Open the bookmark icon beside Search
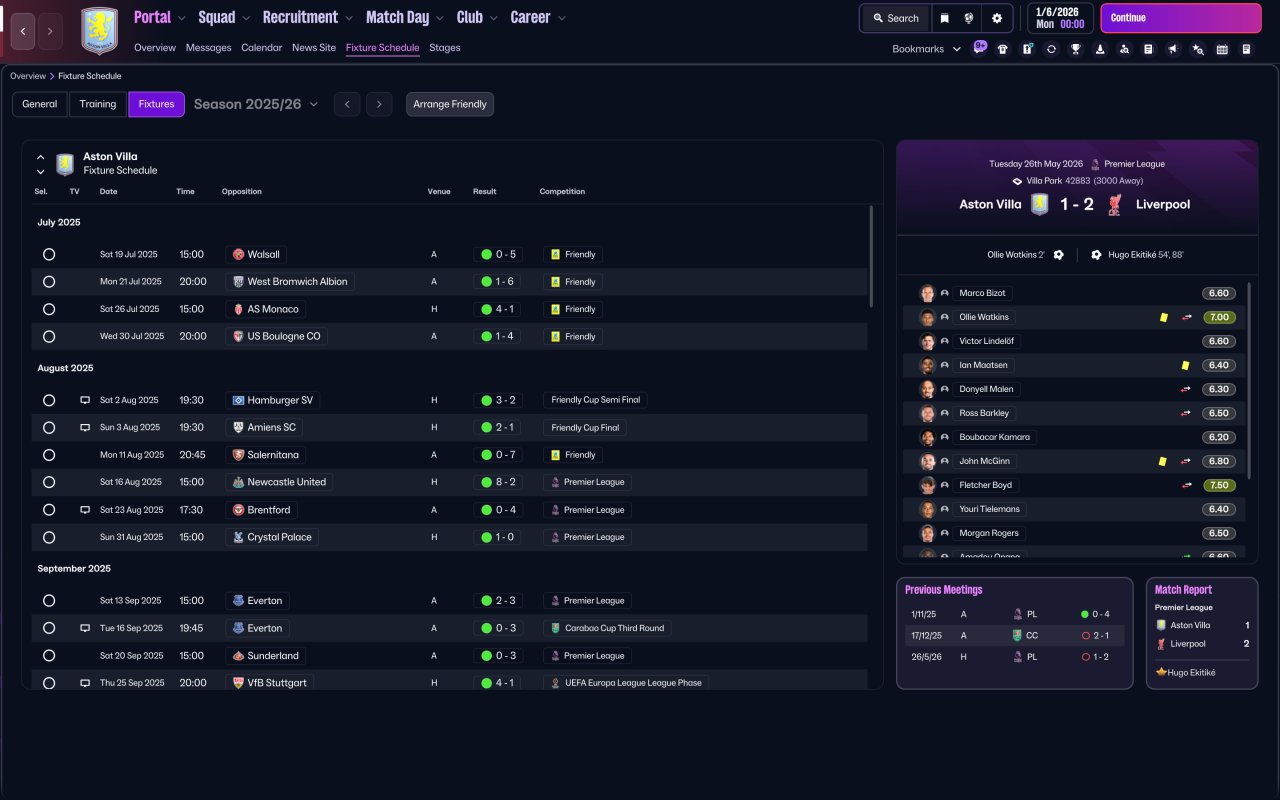 944,18
